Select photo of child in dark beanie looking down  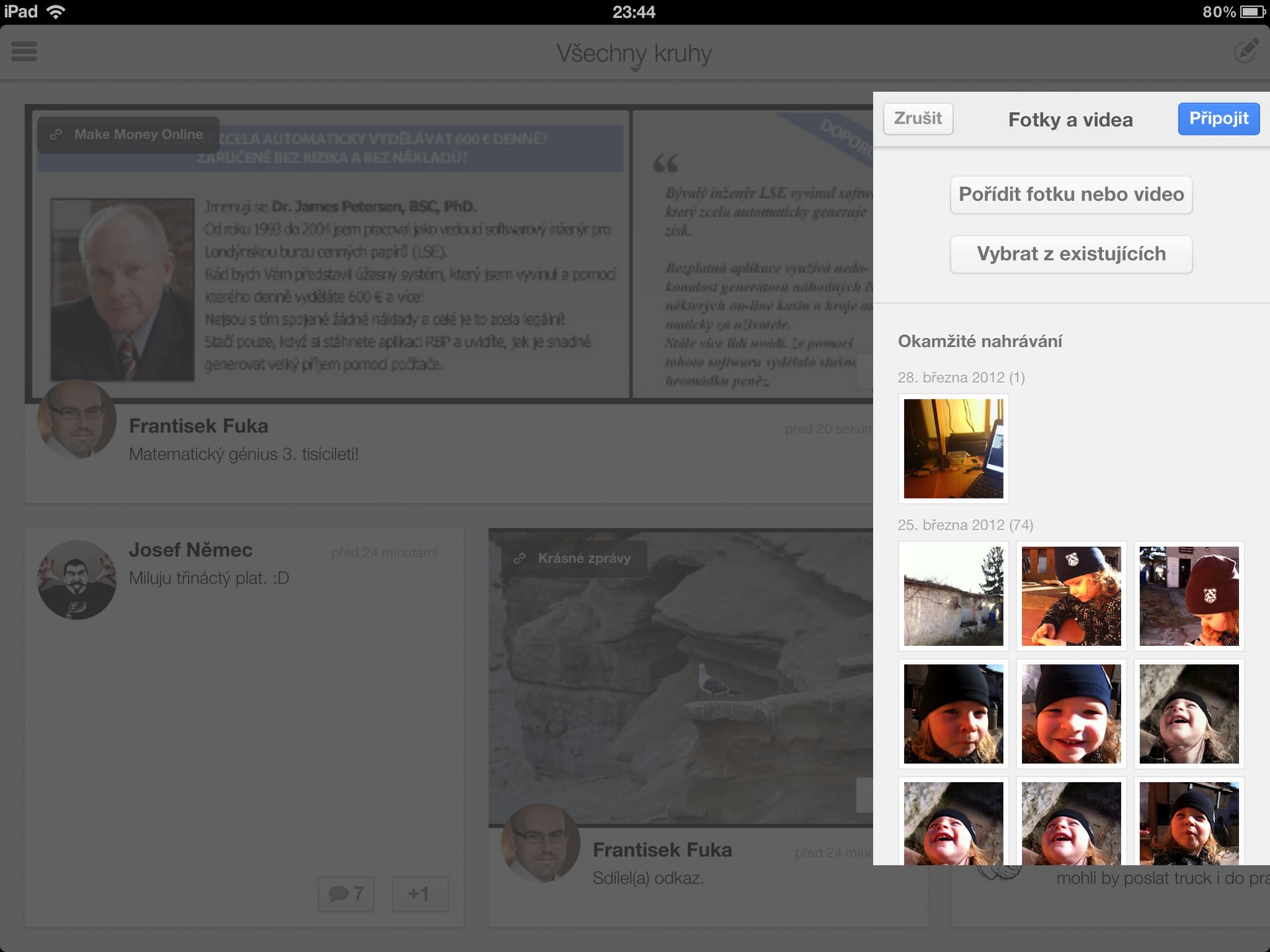(1071, 596)
